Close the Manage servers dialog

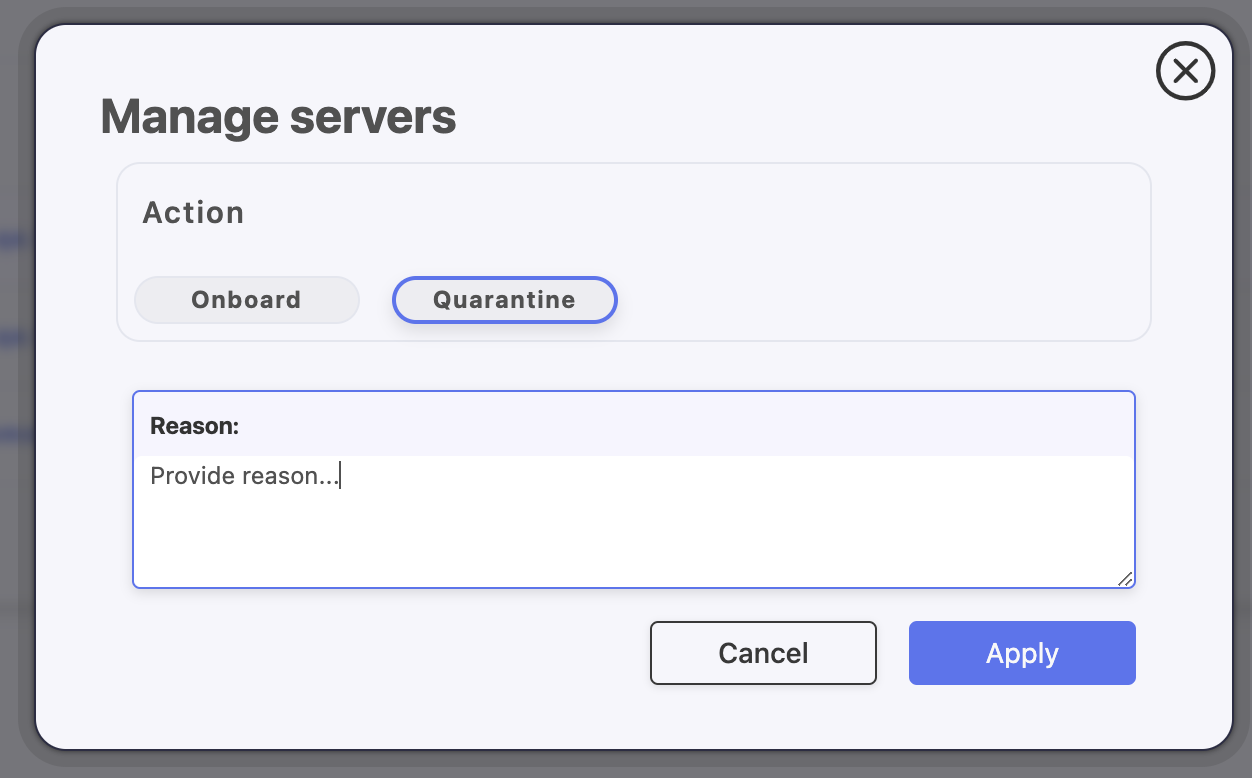1185,71
